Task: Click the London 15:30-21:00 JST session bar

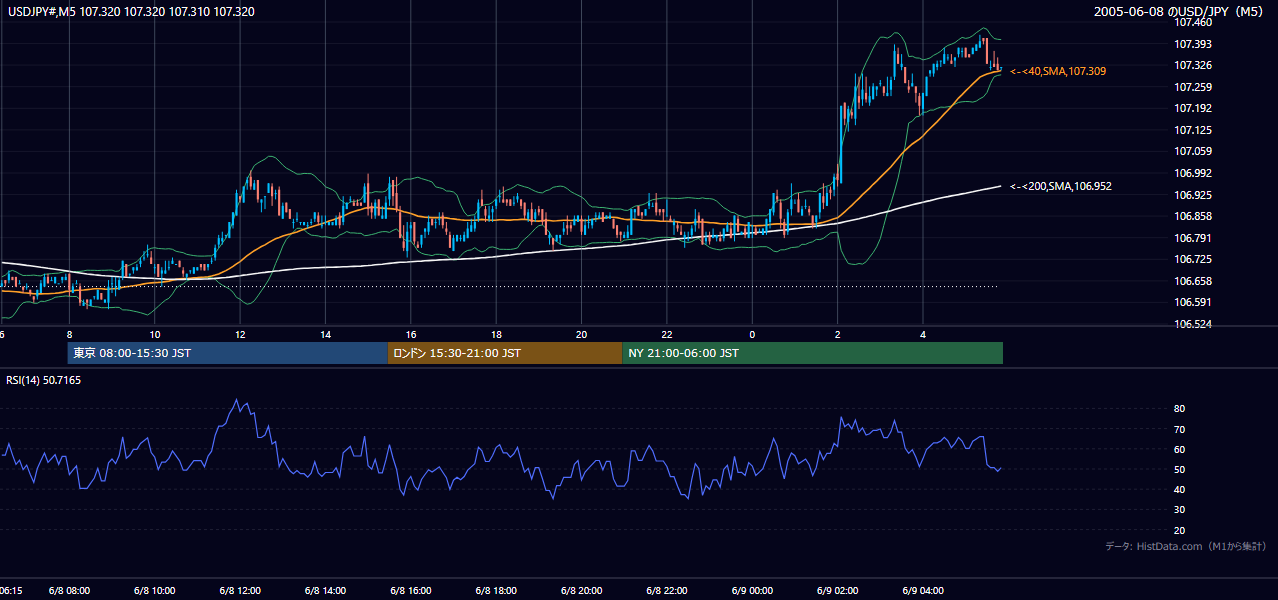Action: 505,353
